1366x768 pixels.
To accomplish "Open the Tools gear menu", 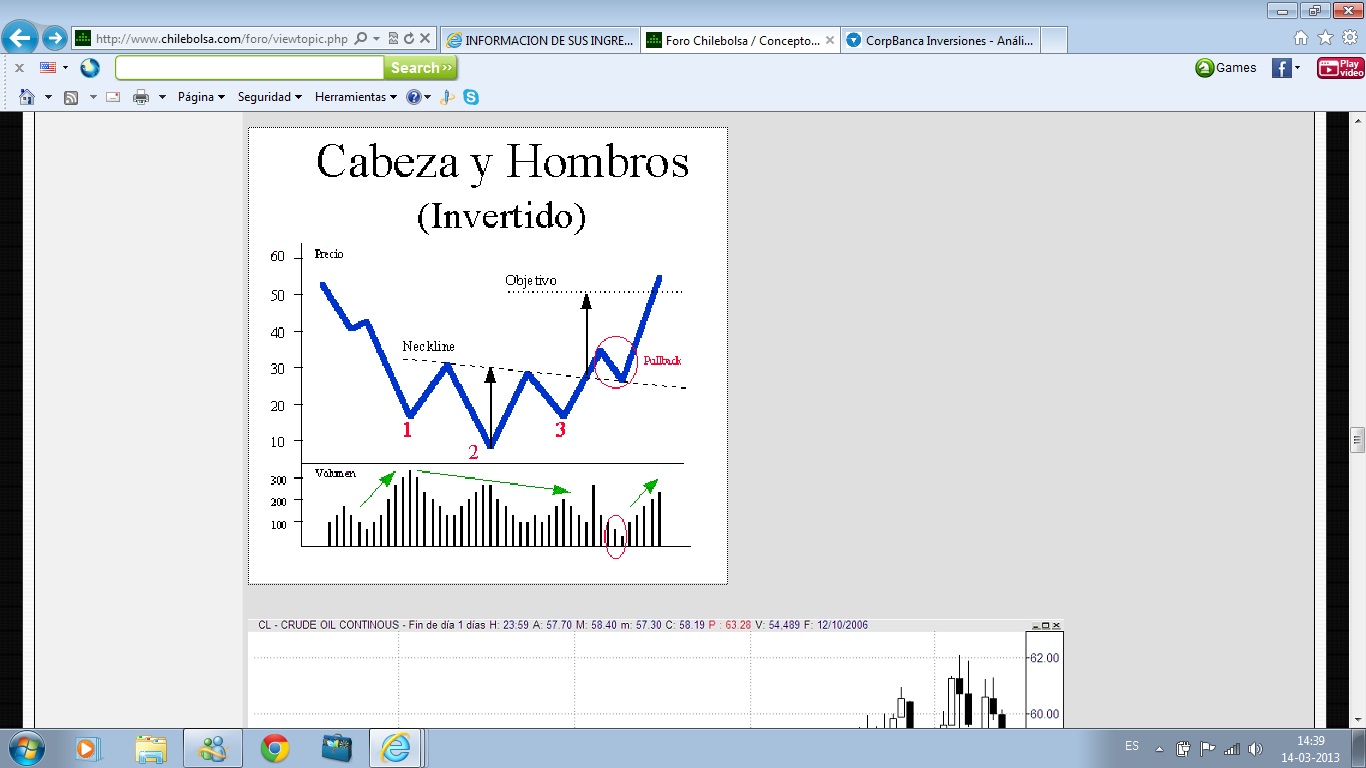I will [1349, 38].
